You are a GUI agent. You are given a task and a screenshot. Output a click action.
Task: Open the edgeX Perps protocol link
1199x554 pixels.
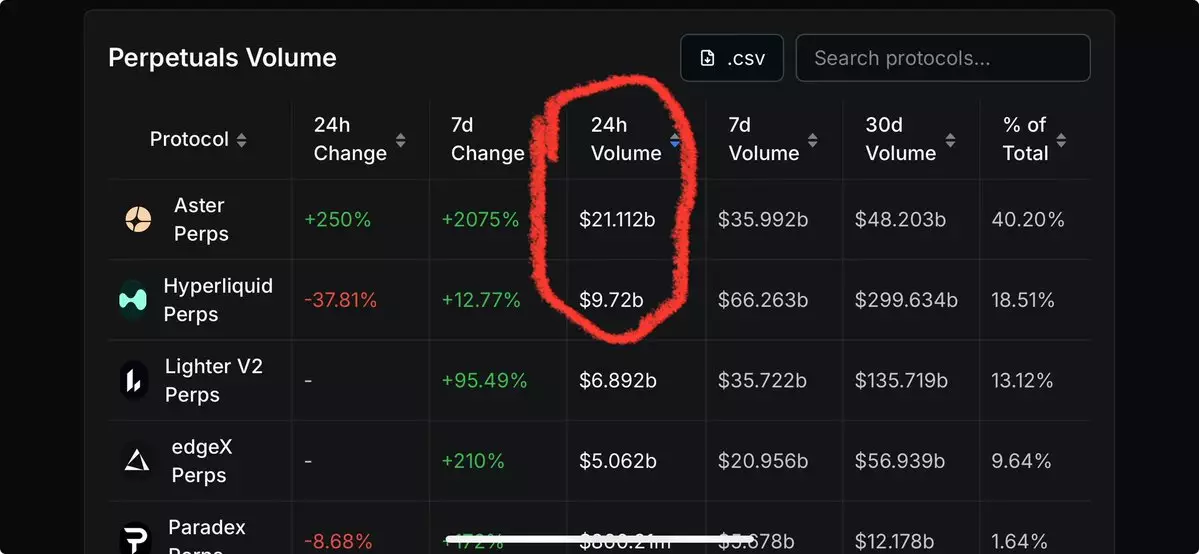201,461
